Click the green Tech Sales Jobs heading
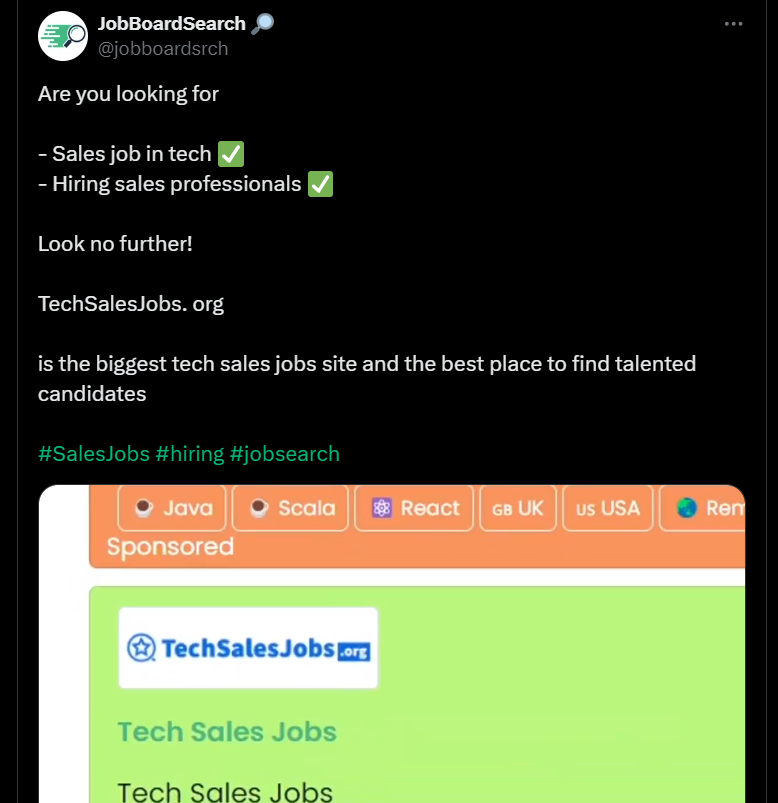 227,732
